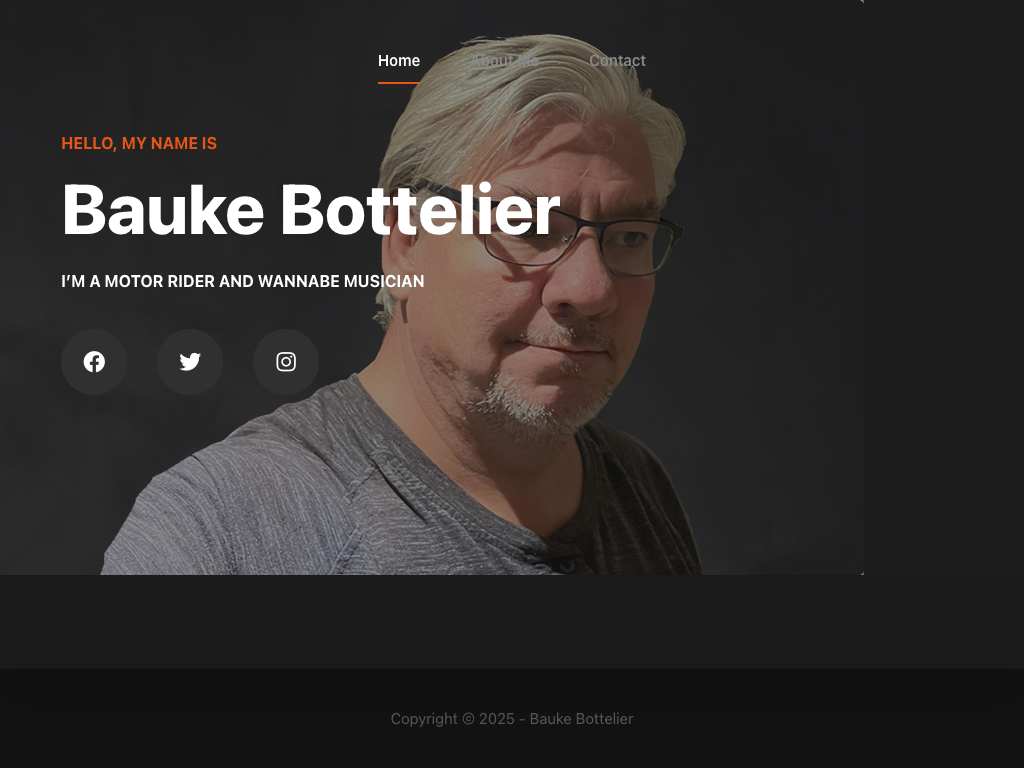Select the Home navigation tab
1024x768 pixels.
pyautogui.click(x=399, y=61)
